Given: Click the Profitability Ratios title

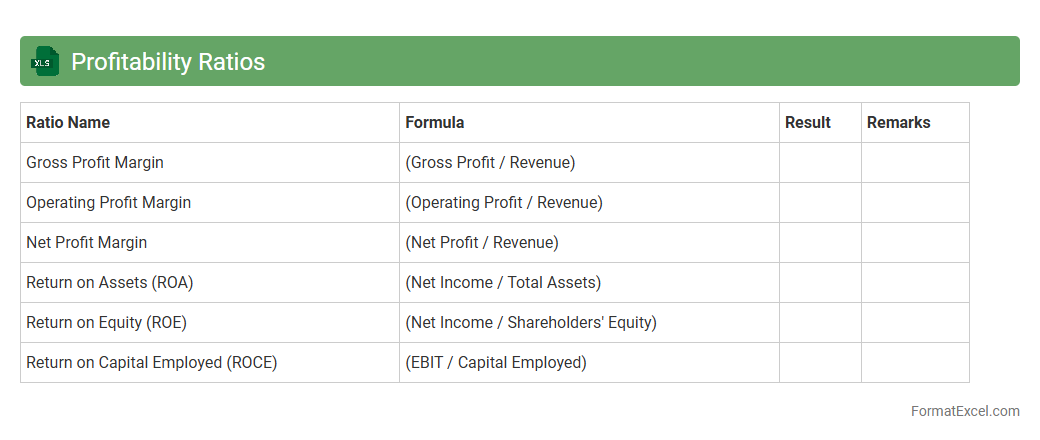Looking at the screenshot, I should [168, 62].
